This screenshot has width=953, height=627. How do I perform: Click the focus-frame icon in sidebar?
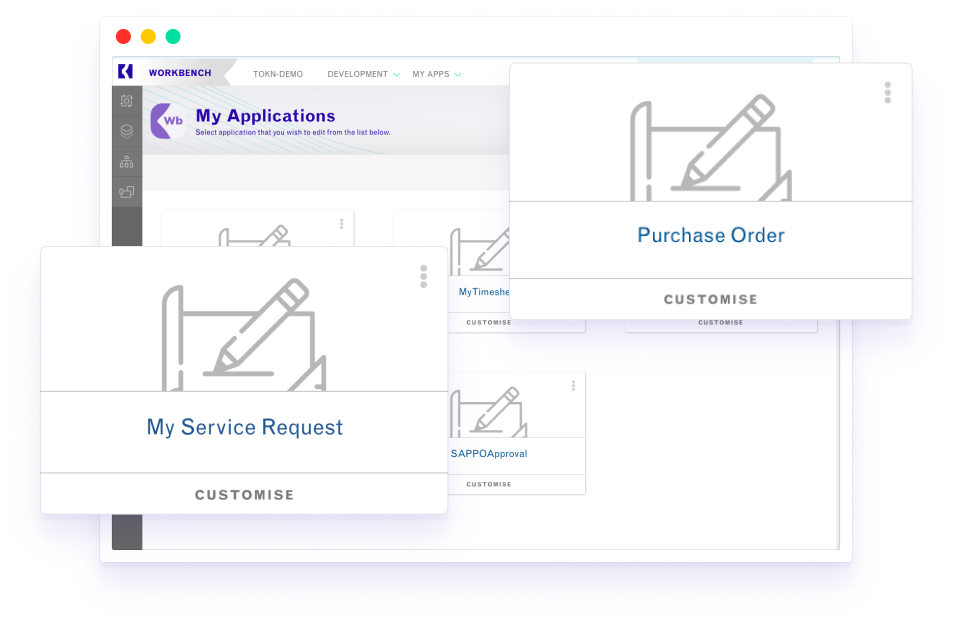coord(126,101)
